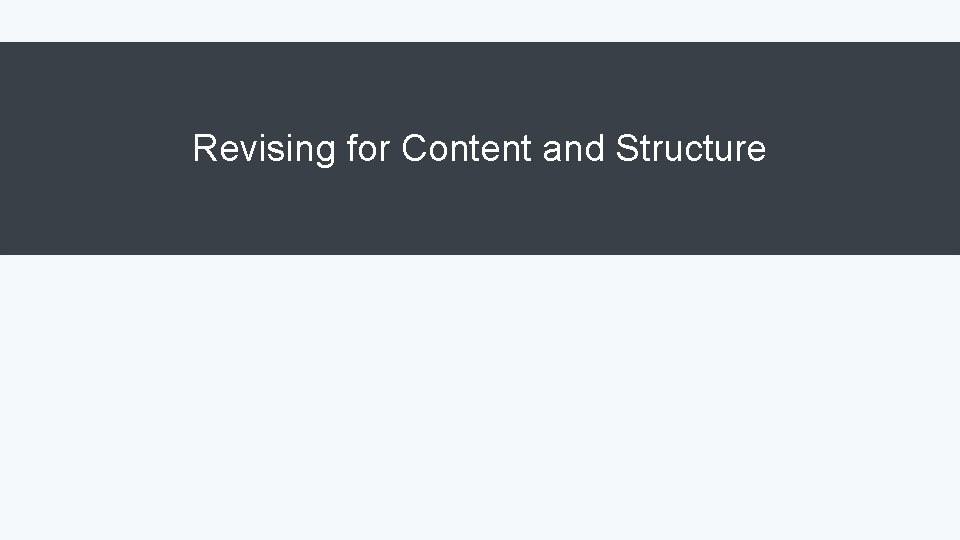Screen dimensions: 960x540
Task: Click the word "for" in the title
Action: pyautogui.click(x=369, y=149)
